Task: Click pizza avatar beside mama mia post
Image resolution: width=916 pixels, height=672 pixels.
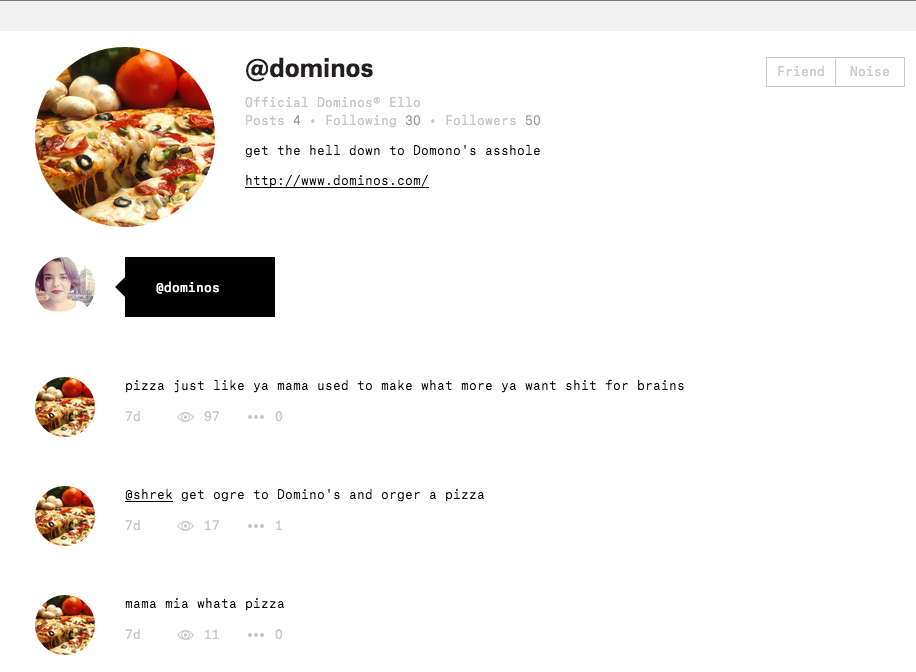Action: (65, 625)
